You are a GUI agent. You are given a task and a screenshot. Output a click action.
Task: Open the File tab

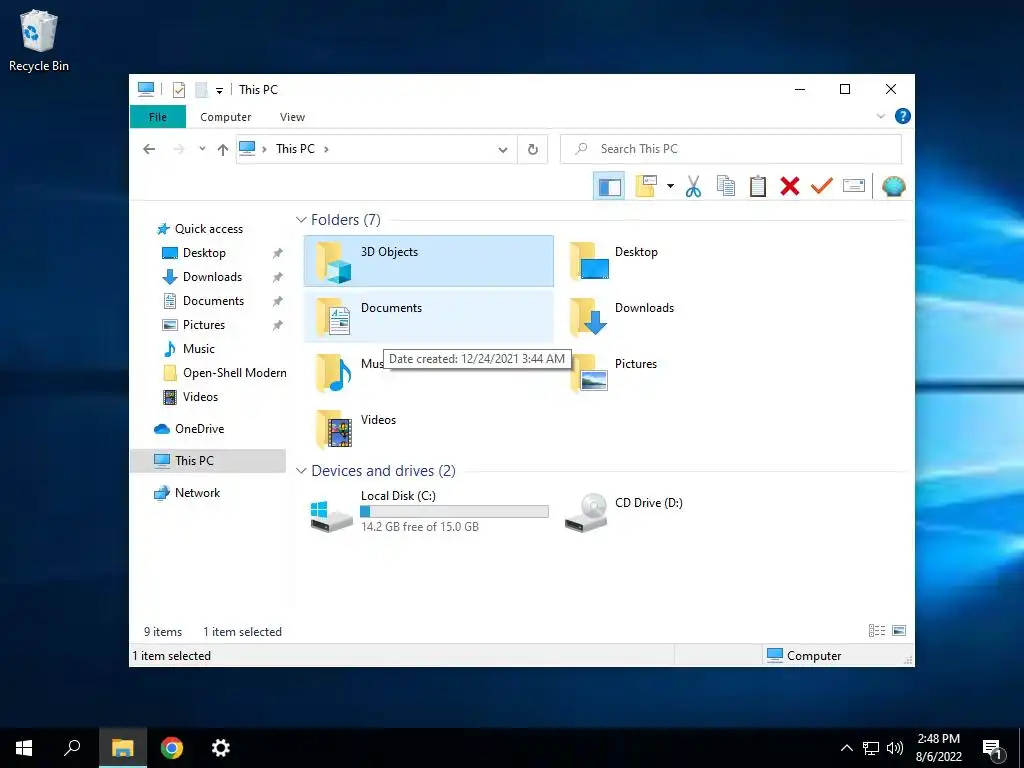point(157,117)
